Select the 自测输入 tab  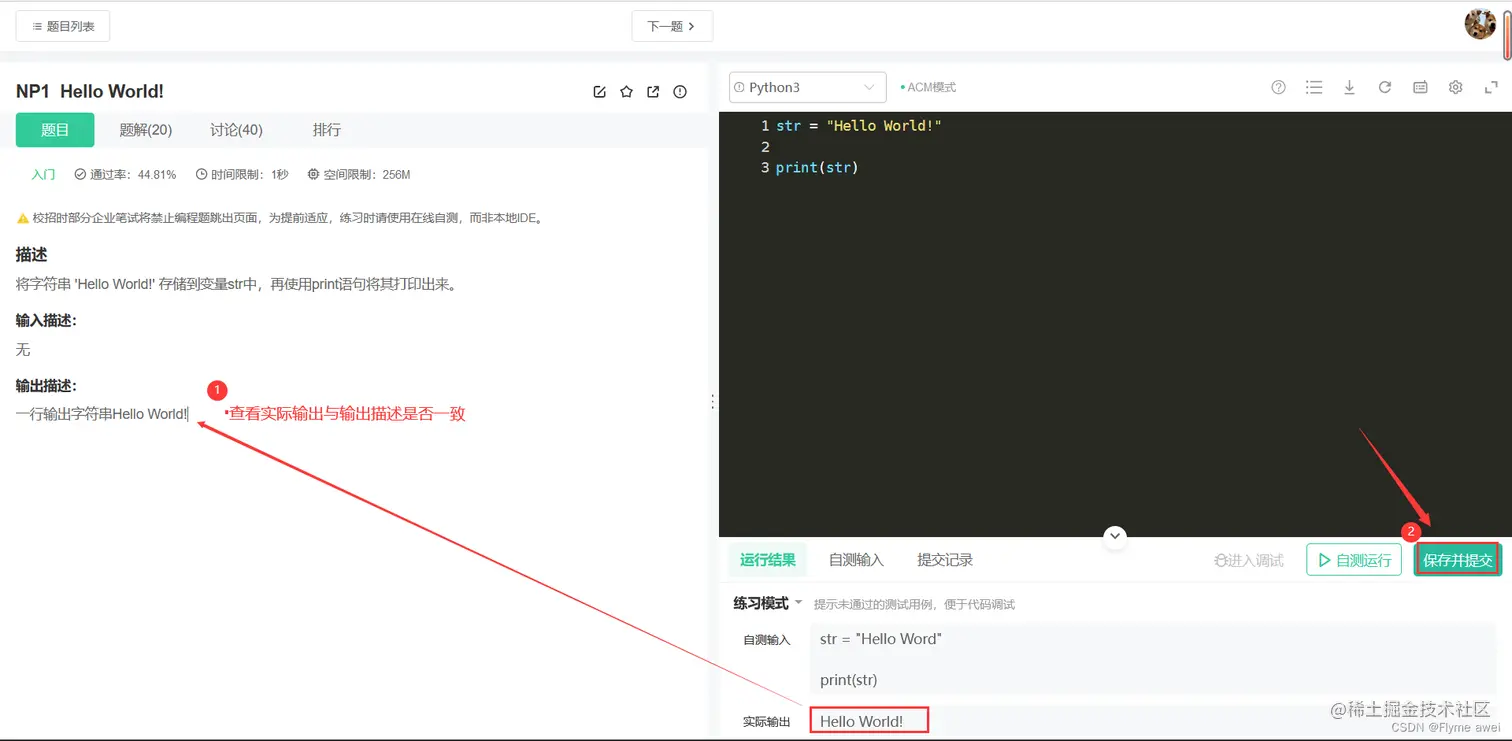click(x=856, y=560)
